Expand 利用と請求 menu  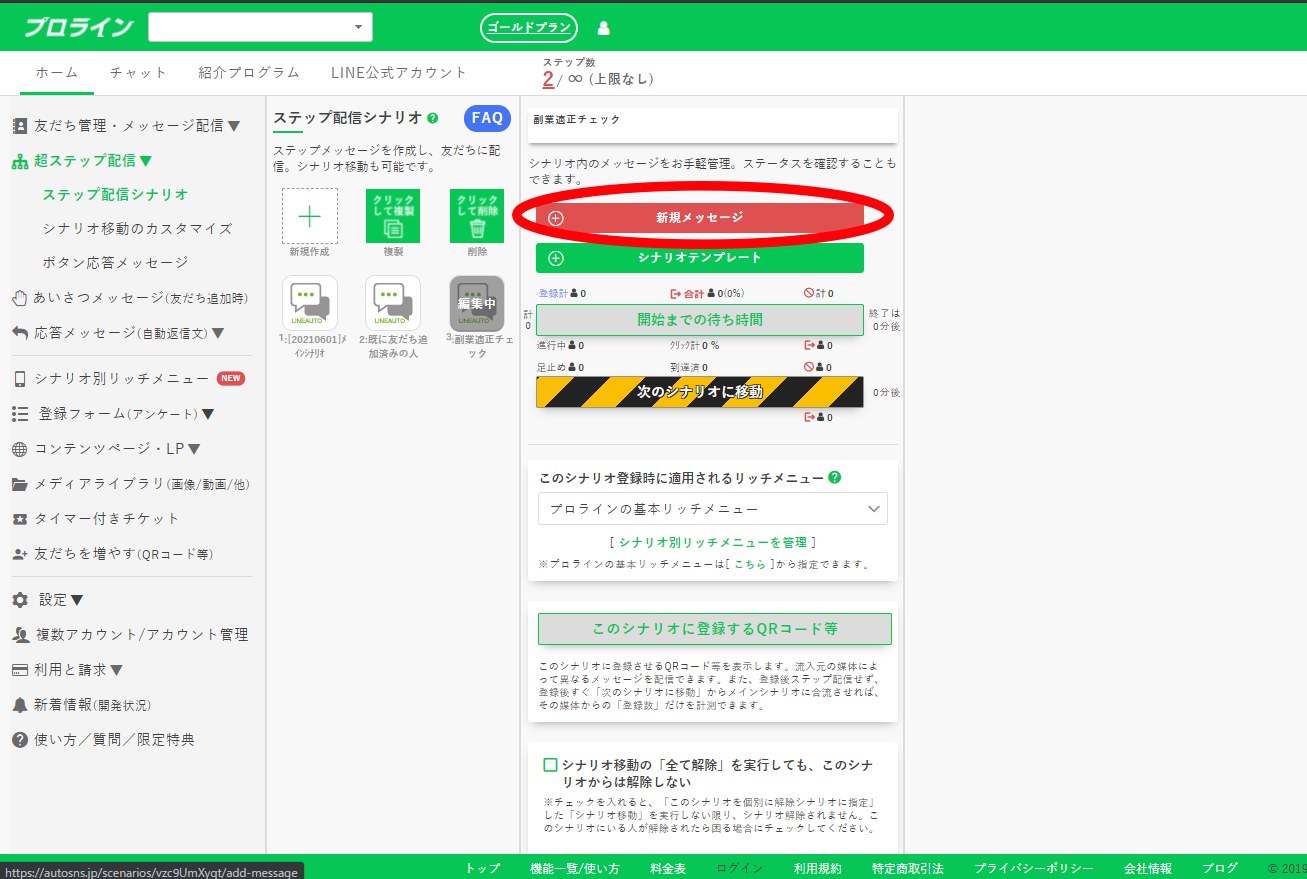click(x=79, y=670)
